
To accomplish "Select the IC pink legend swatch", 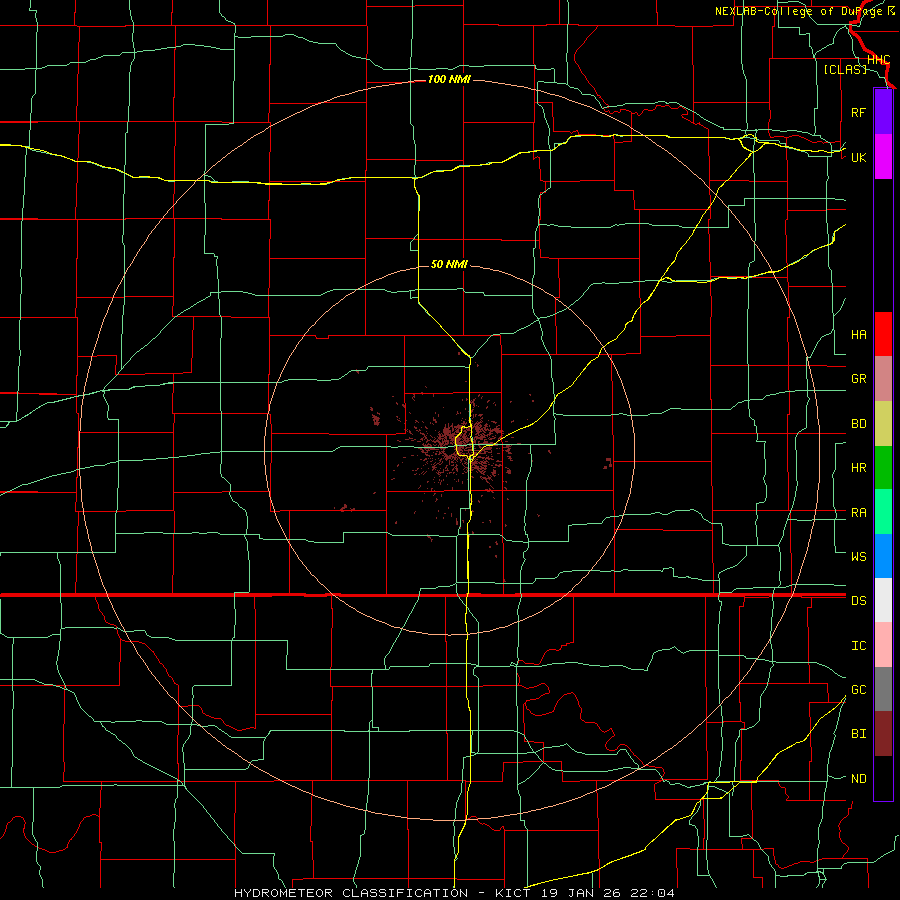I will pos(883,645).
